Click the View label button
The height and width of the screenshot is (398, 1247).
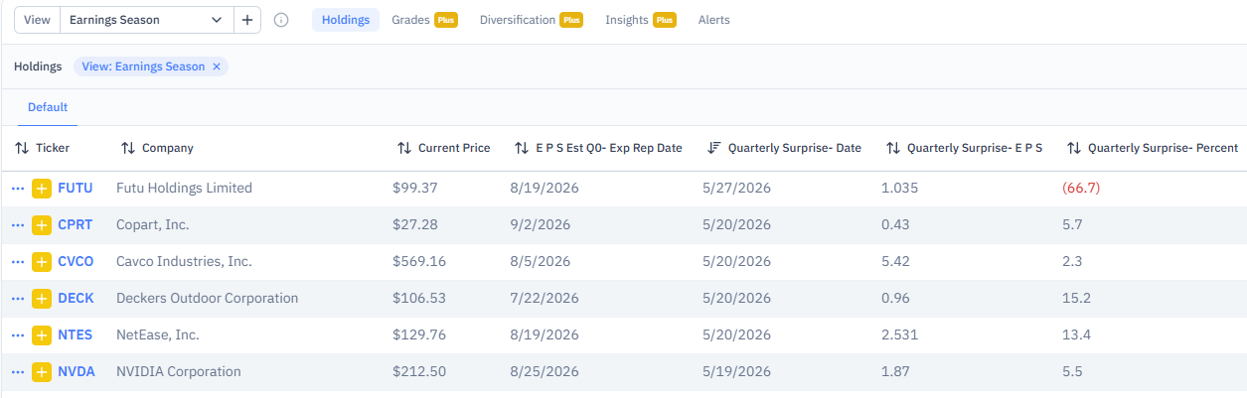tap(37, 20)
